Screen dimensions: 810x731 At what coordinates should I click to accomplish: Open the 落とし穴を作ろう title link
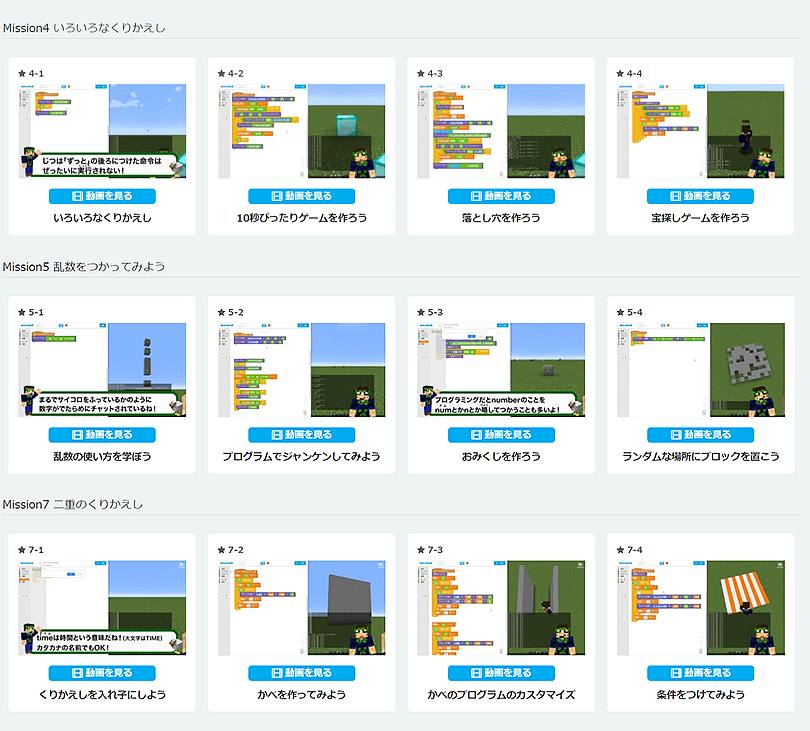tap(501, 218)
